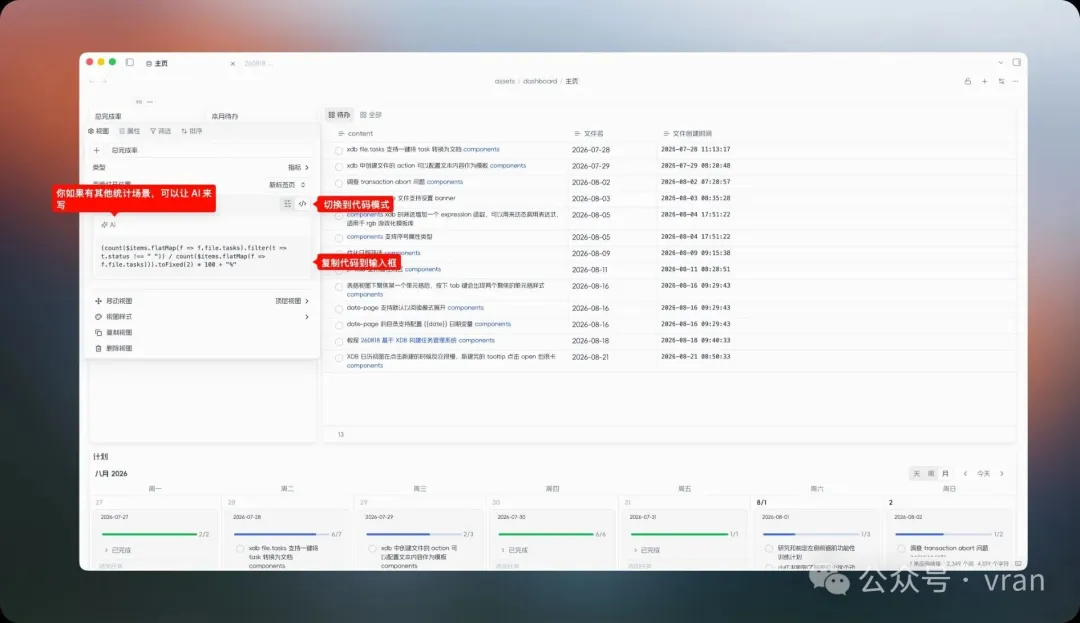Open the dashboard breadcrumb link
The image size is (1080, 623).
click(540, 81)
